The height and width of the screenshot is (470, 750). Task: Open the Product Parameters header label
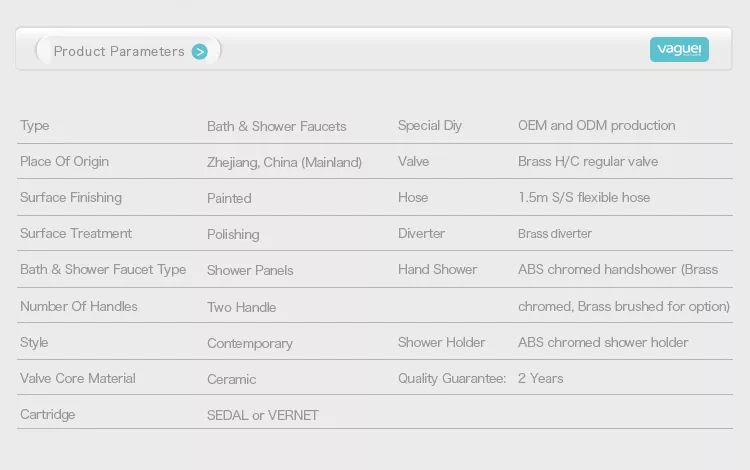point(119,51)
